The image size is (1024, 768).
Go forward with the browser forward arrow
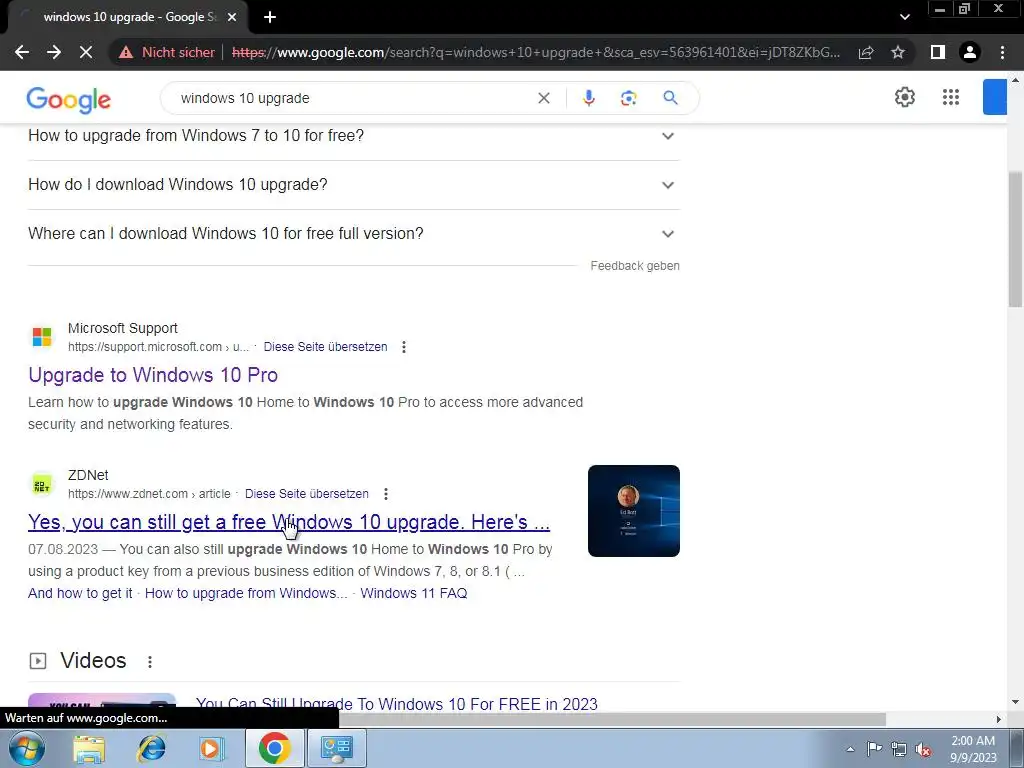[x=54, y=52]
